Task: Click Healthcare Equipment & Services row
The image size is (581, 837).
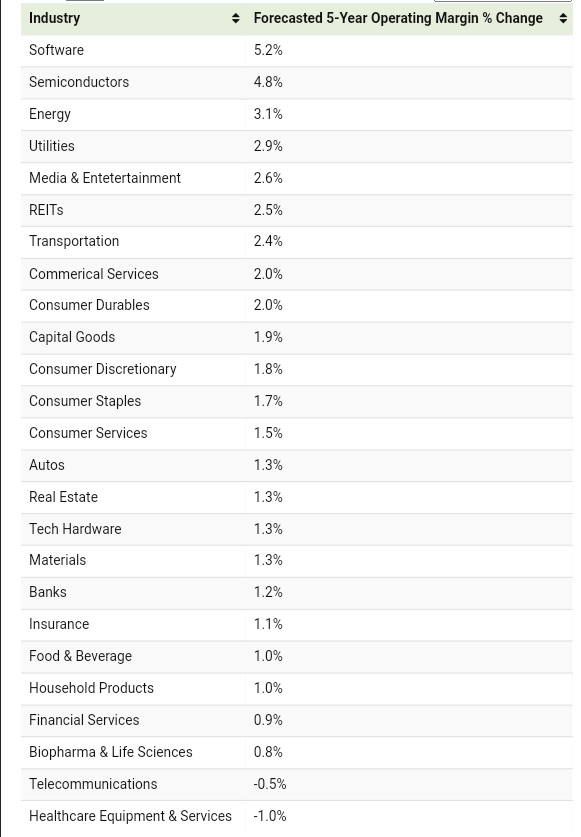Action: point(297,816)
